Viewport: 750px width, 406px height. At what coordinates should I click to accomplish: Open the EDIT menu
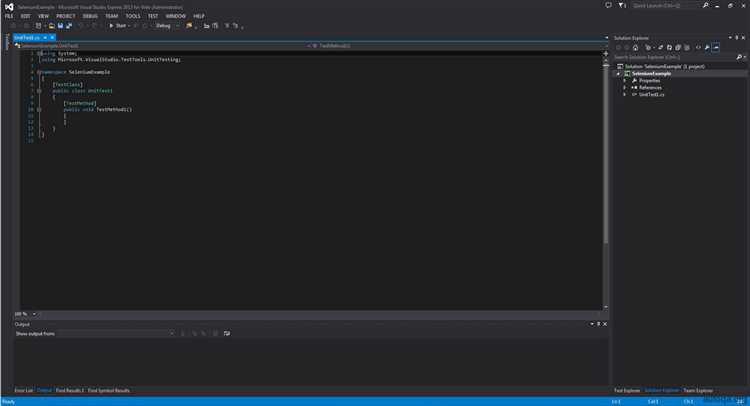pyautogui.click(x=25, y=16)
